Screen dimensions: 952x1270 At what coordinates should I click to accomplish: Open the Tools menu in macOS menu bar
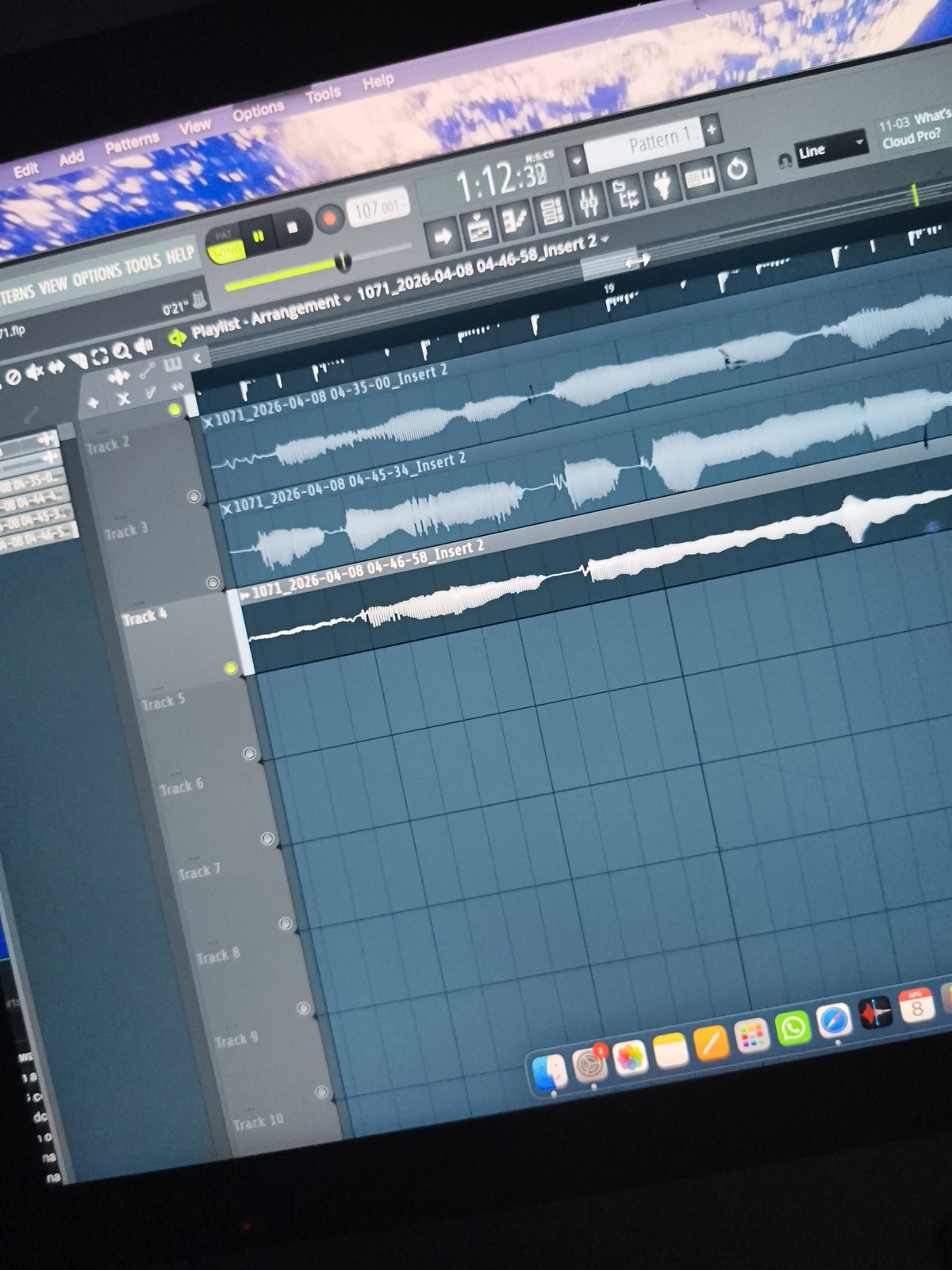pyautogui.click(x=322, y=95)
